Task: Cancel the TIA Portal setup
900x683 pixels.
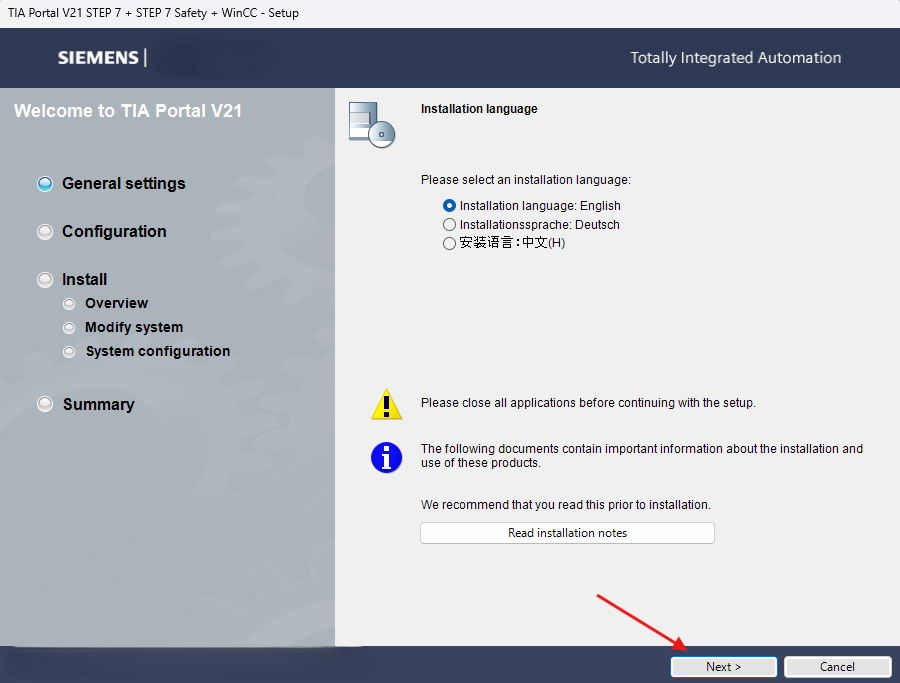Action: [837, 667]
